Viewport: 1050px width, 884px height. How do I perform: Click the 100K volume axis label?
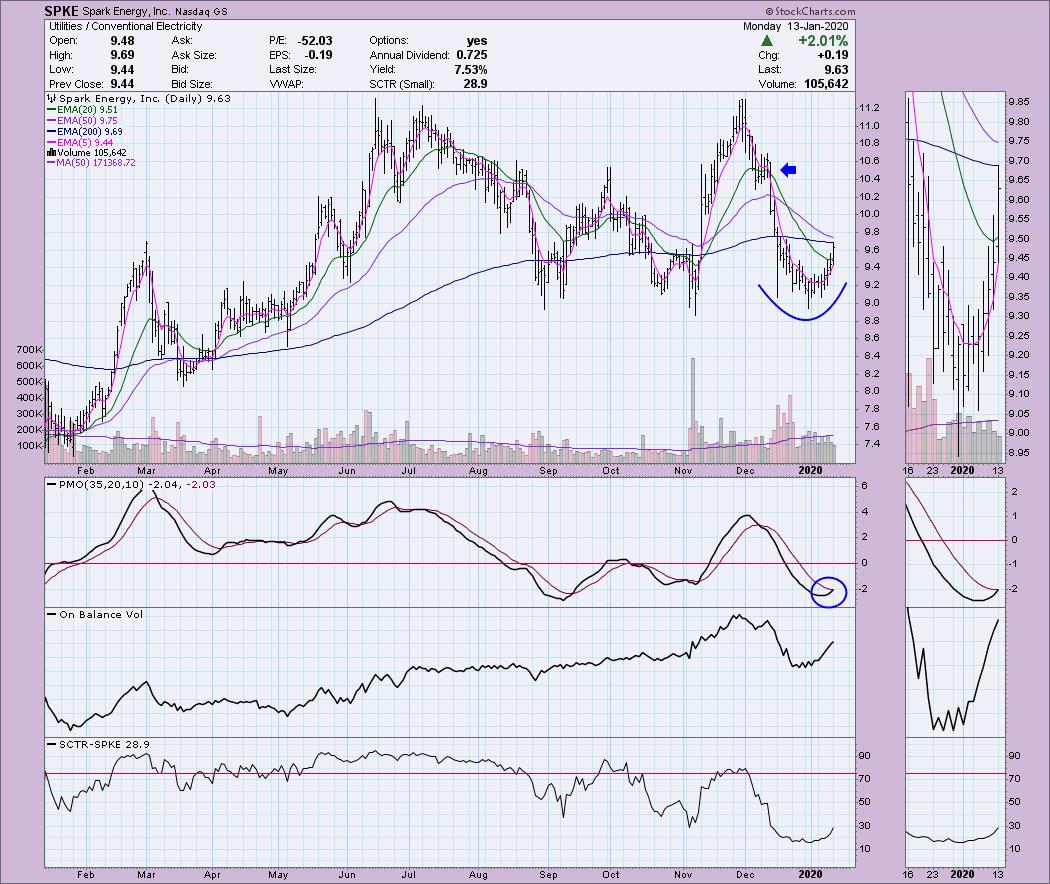[30, 445]
